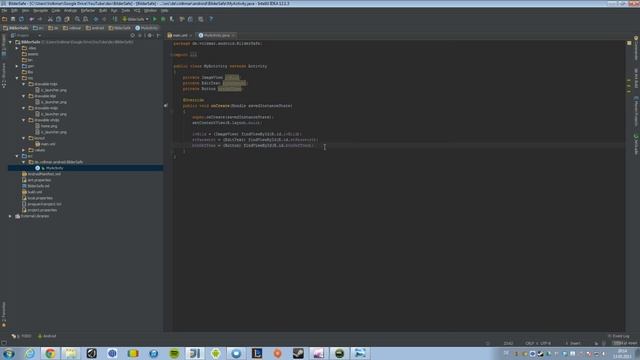Select AndroidManifest.xml in project tree
This screenshot has height=360, width=640.
pos(44,174)
